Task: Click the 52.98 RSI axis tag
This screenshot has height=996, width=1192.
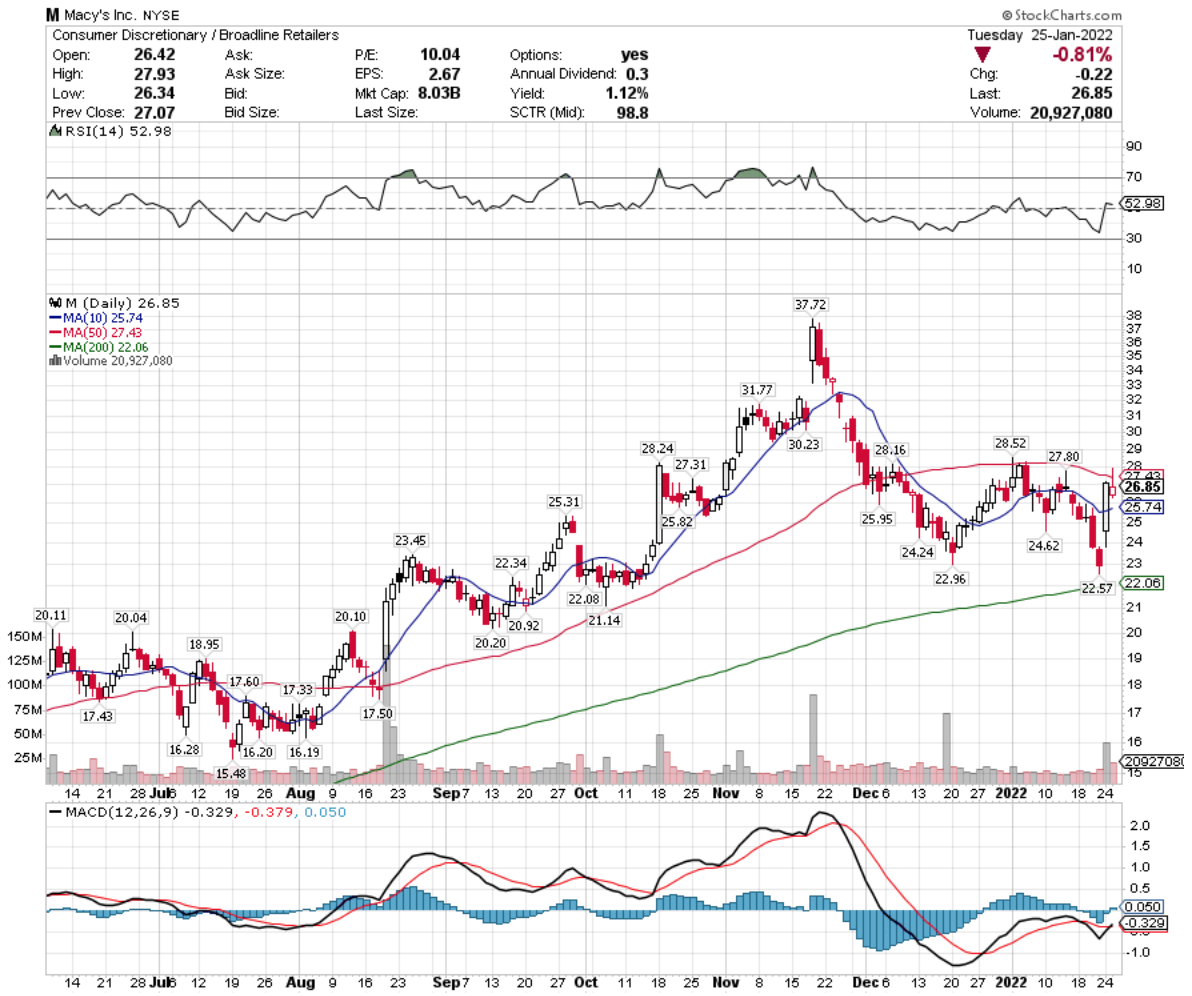Action: click(1143, 203)
